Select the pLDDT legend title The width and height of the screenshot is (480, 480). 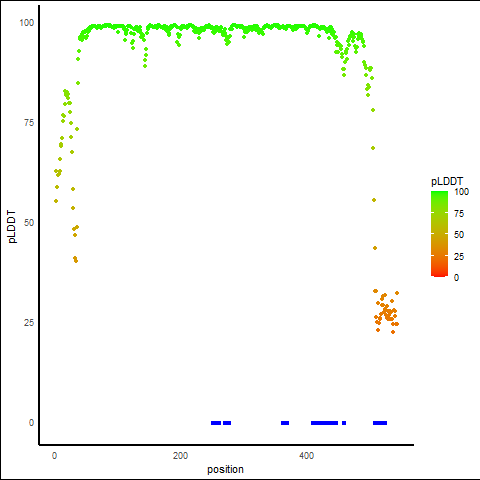(x=447, y=182)
